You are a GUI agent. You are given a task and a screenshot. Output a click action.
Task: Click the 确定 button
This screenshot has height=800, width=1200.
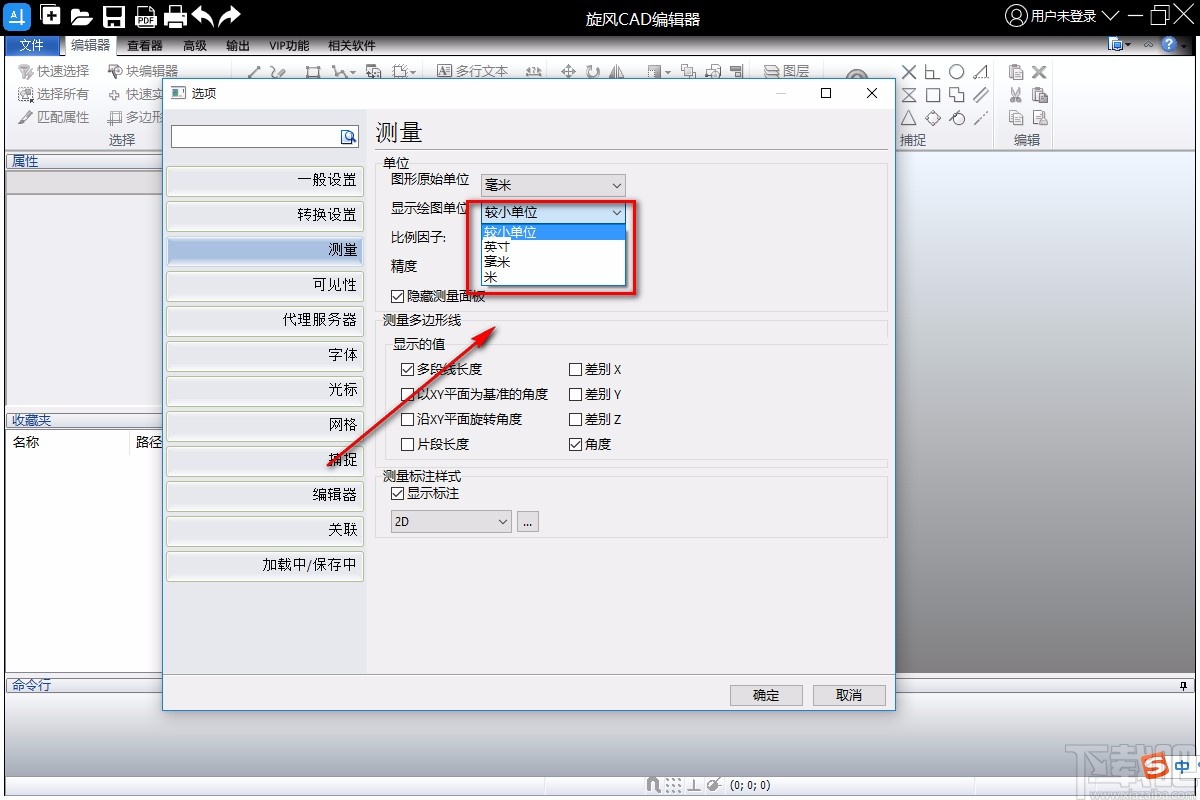(766, 695)
